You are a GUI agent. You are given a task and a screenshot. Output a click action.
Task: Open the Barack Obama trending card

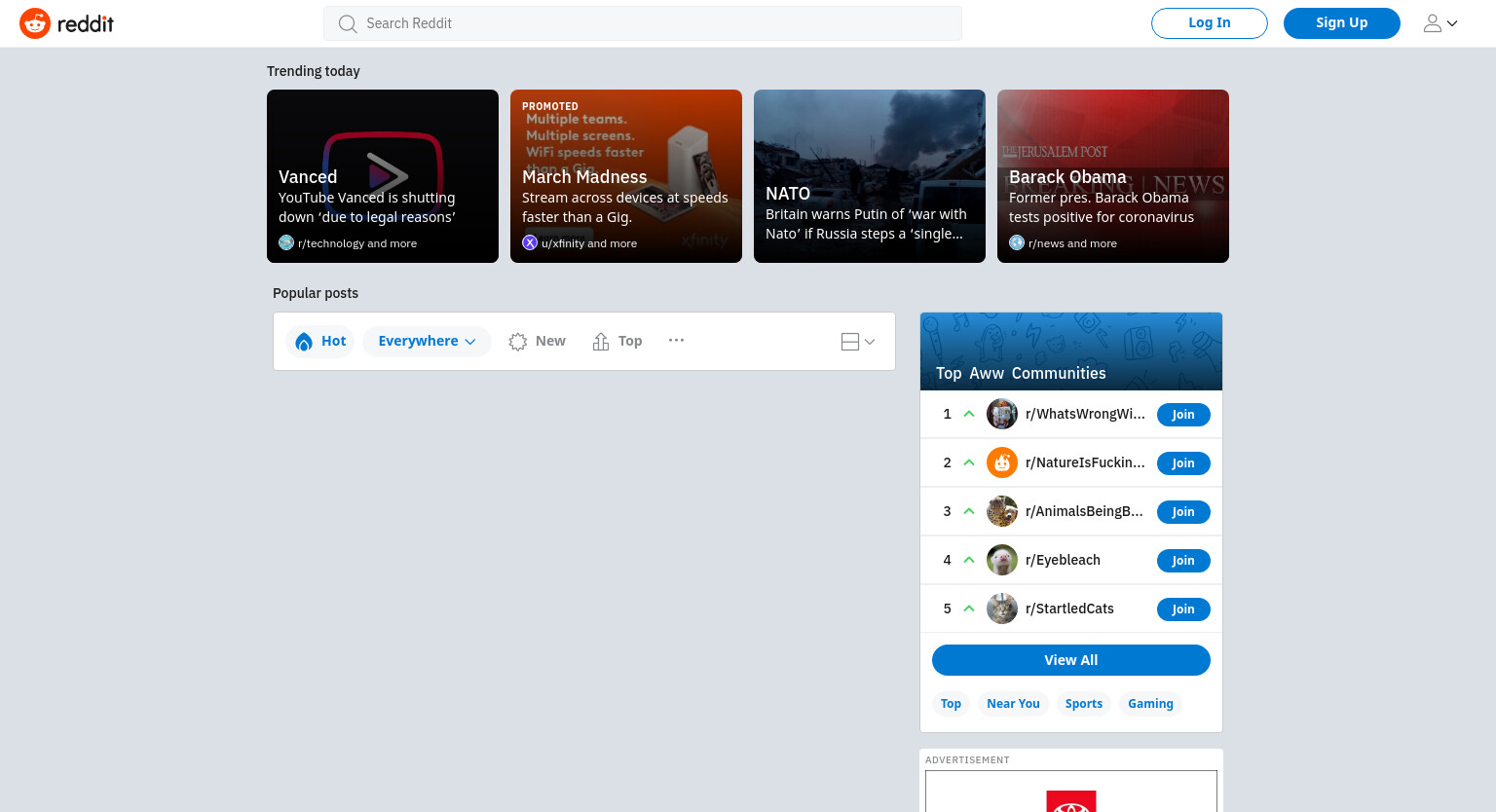1113,176
